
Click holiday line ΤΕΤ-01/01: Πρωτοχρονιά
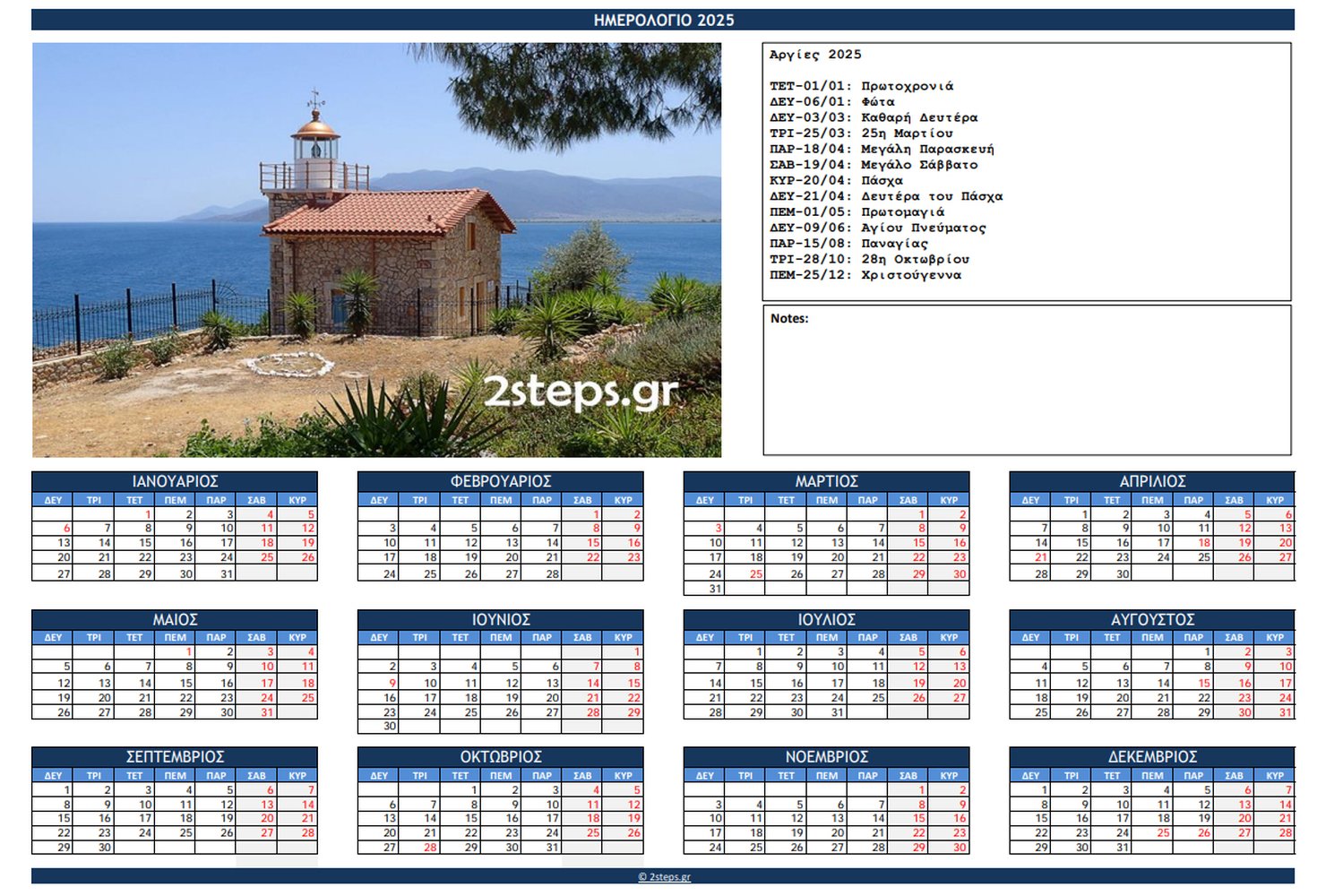(x=862, y=86)
